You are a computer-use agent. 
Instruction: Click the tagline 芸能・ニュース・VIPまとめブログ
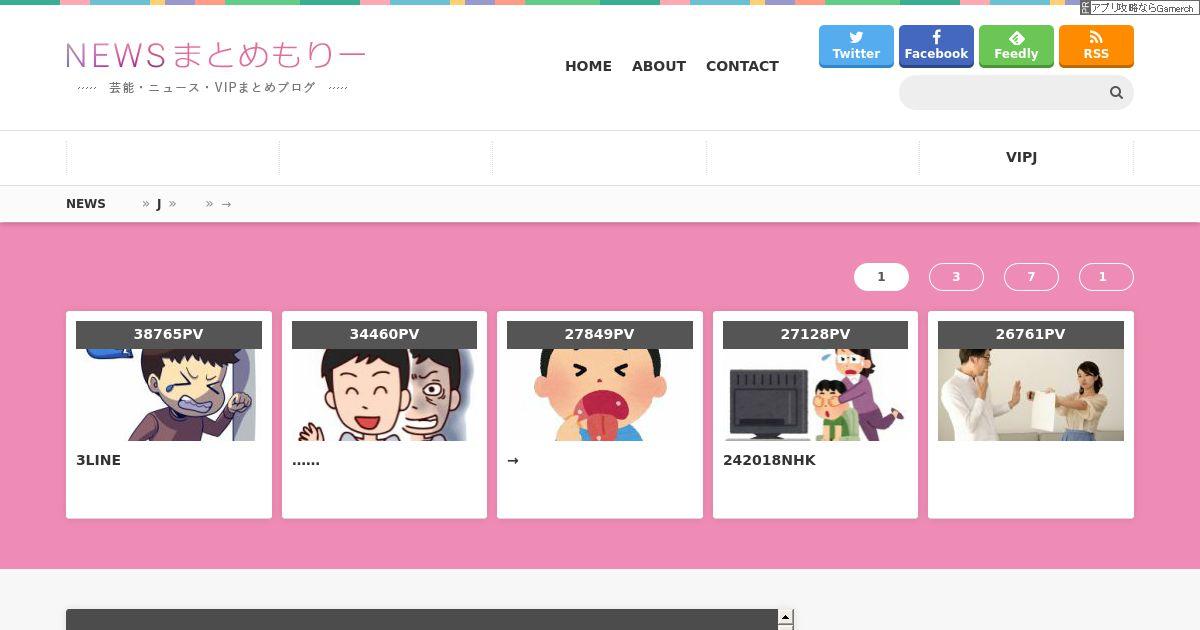click(x=212, y=88)
